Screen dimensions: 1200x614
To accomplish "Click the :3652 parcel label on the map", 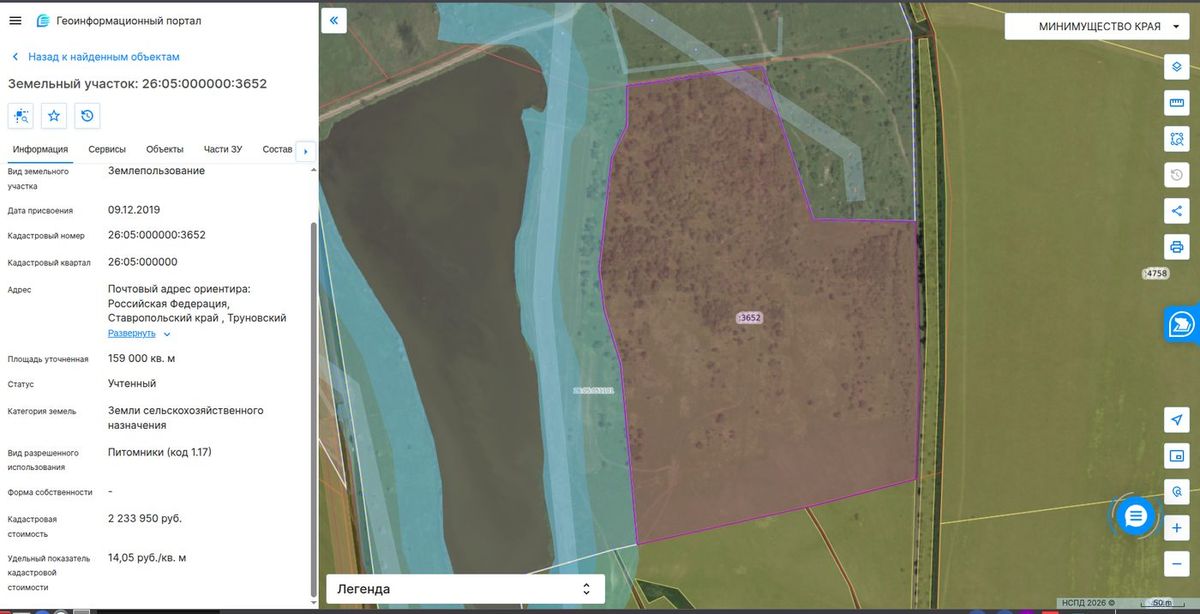I will tap(750, 318).
